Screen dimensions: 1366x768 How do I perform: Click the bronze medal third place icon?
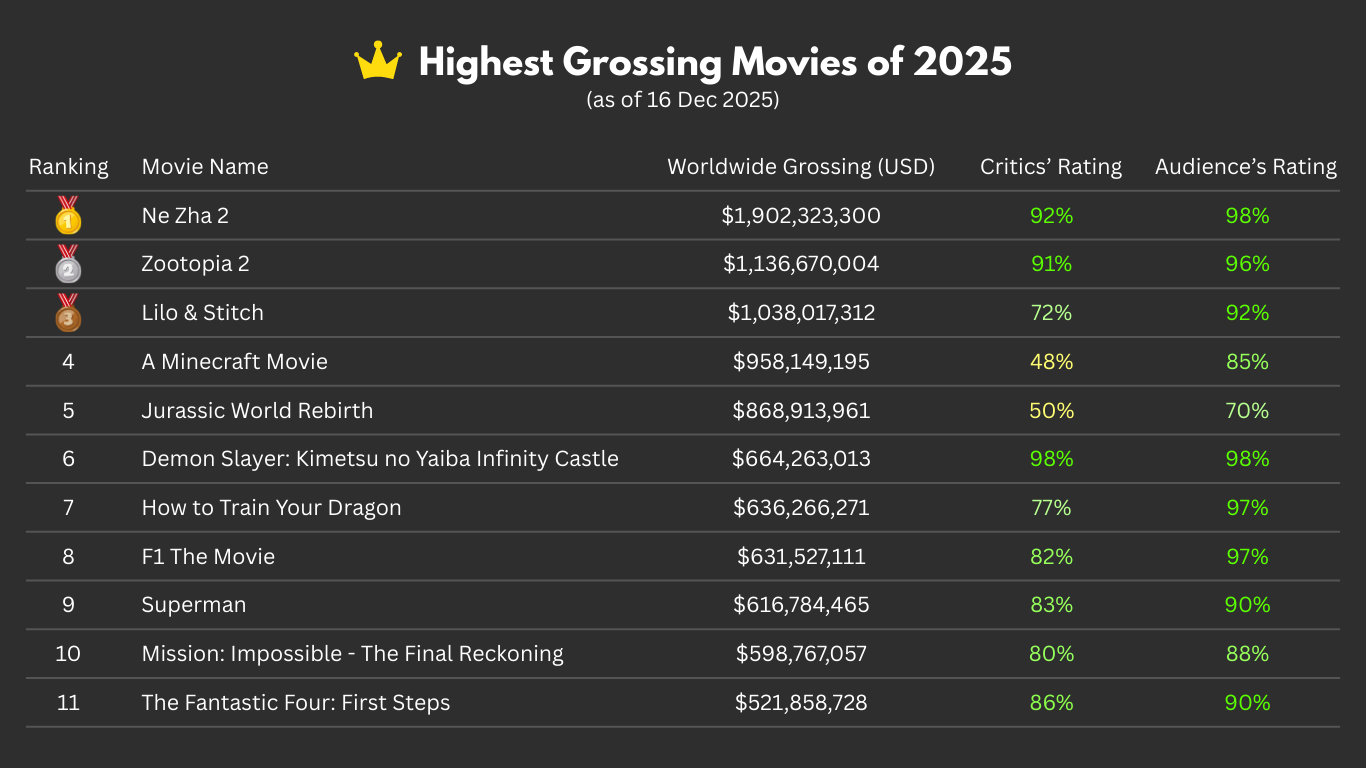click(68, 313)
